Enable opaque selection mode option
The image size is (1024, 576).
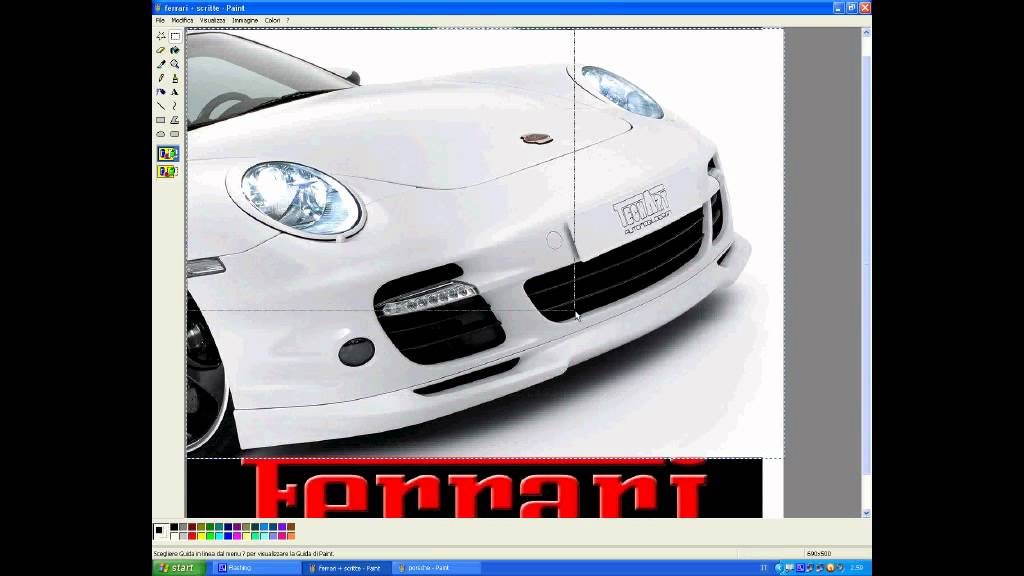coord(168,153)
